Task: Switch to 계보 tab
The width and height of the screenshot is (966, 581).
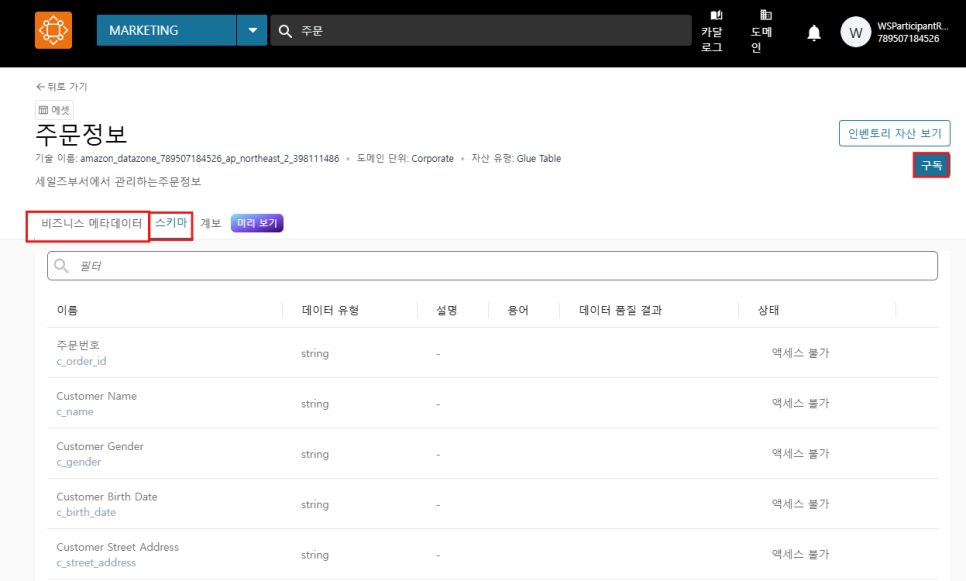Action: coord(210,223)
